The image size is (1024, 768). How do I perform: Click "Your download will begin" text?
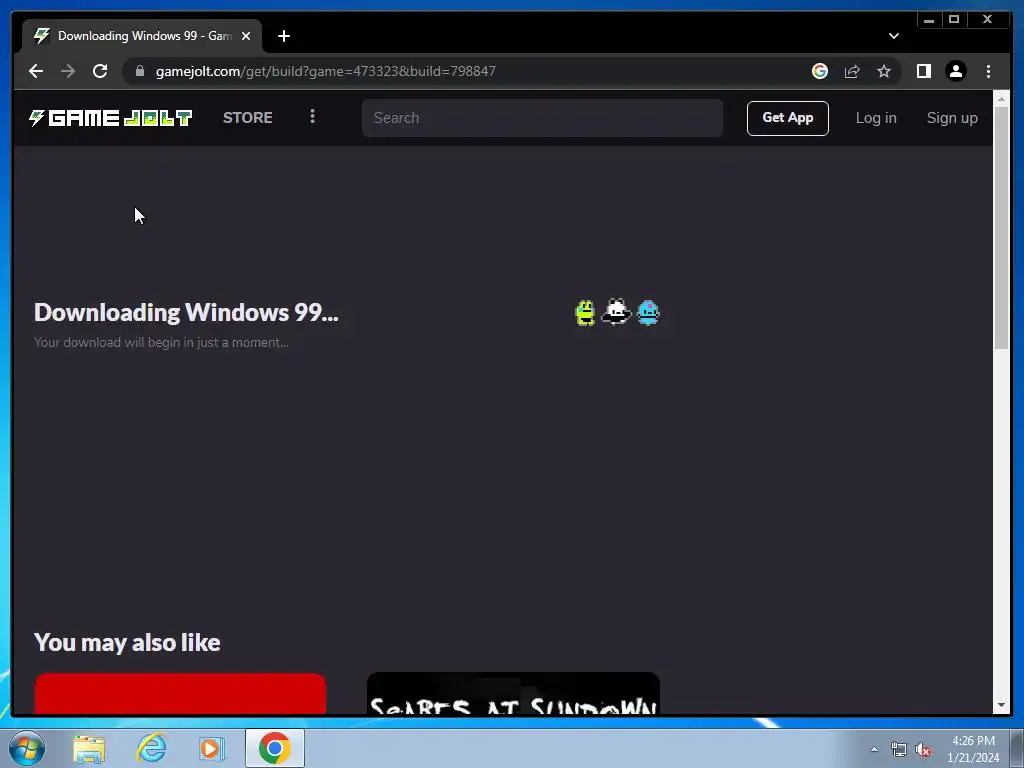coord(161,342)
